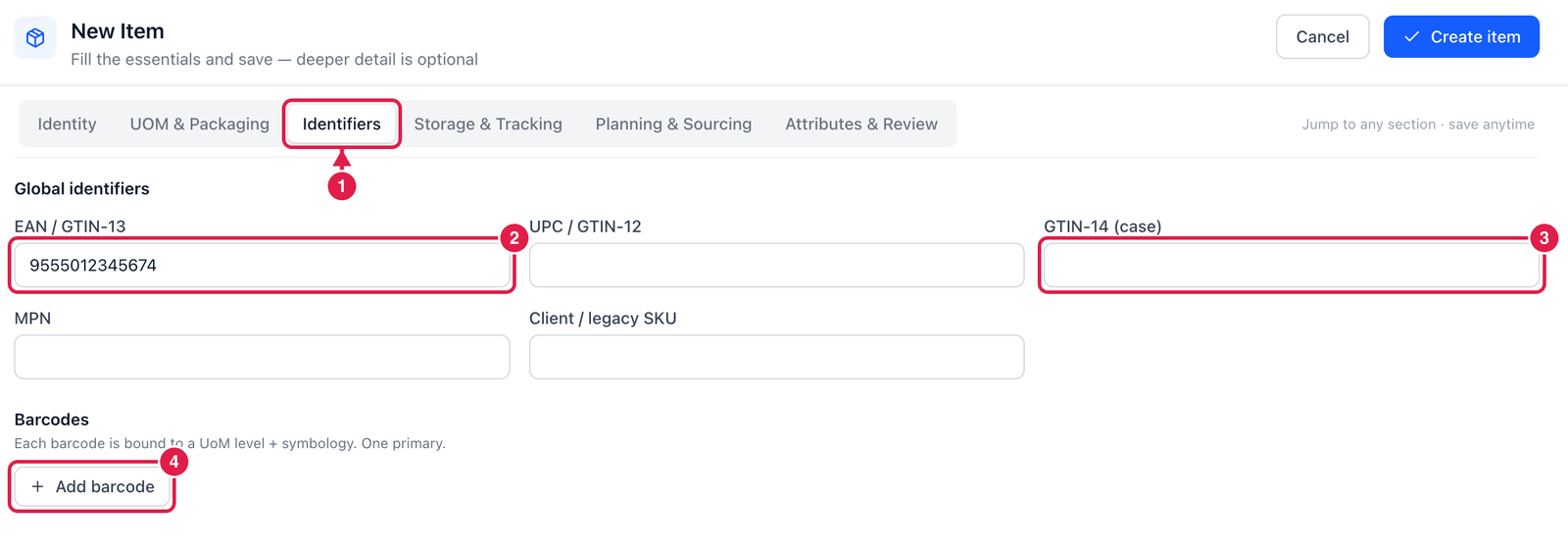The height and width of the screenshot is (549, 1568).
Task: Focus the EAN / GTIN-13 input field
Action: pos(262,266)
